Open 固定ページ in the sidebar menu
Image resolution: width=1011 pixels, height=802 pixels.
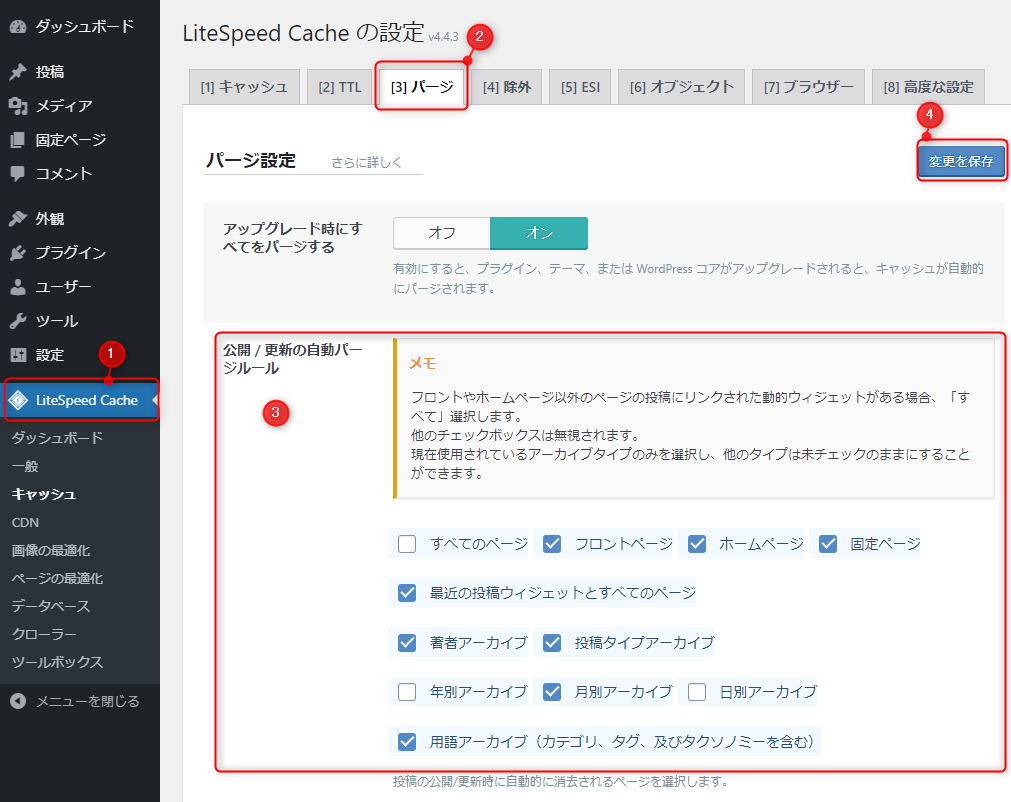[x=80, y=140]
